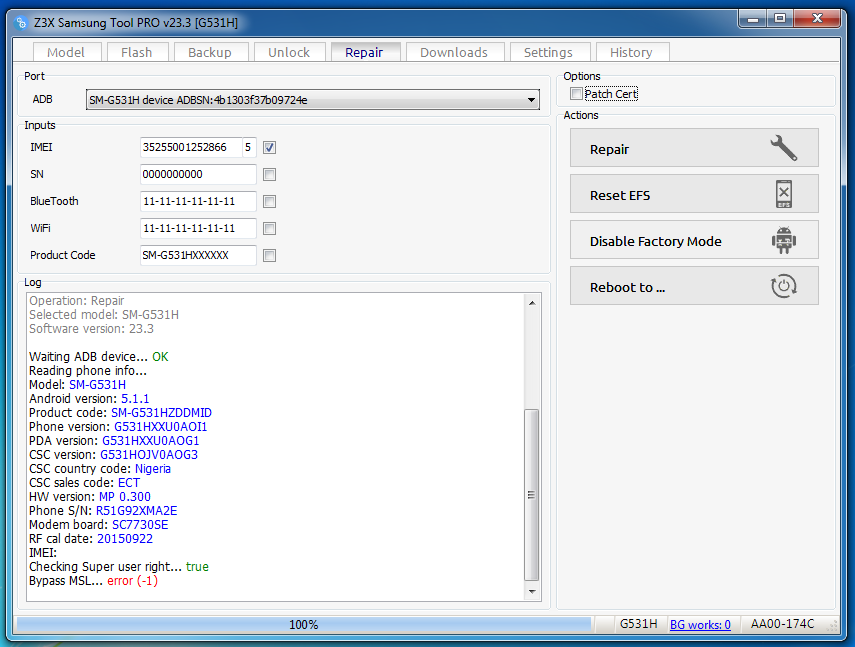
Task: Select the Repair tab
Action: 365,52
